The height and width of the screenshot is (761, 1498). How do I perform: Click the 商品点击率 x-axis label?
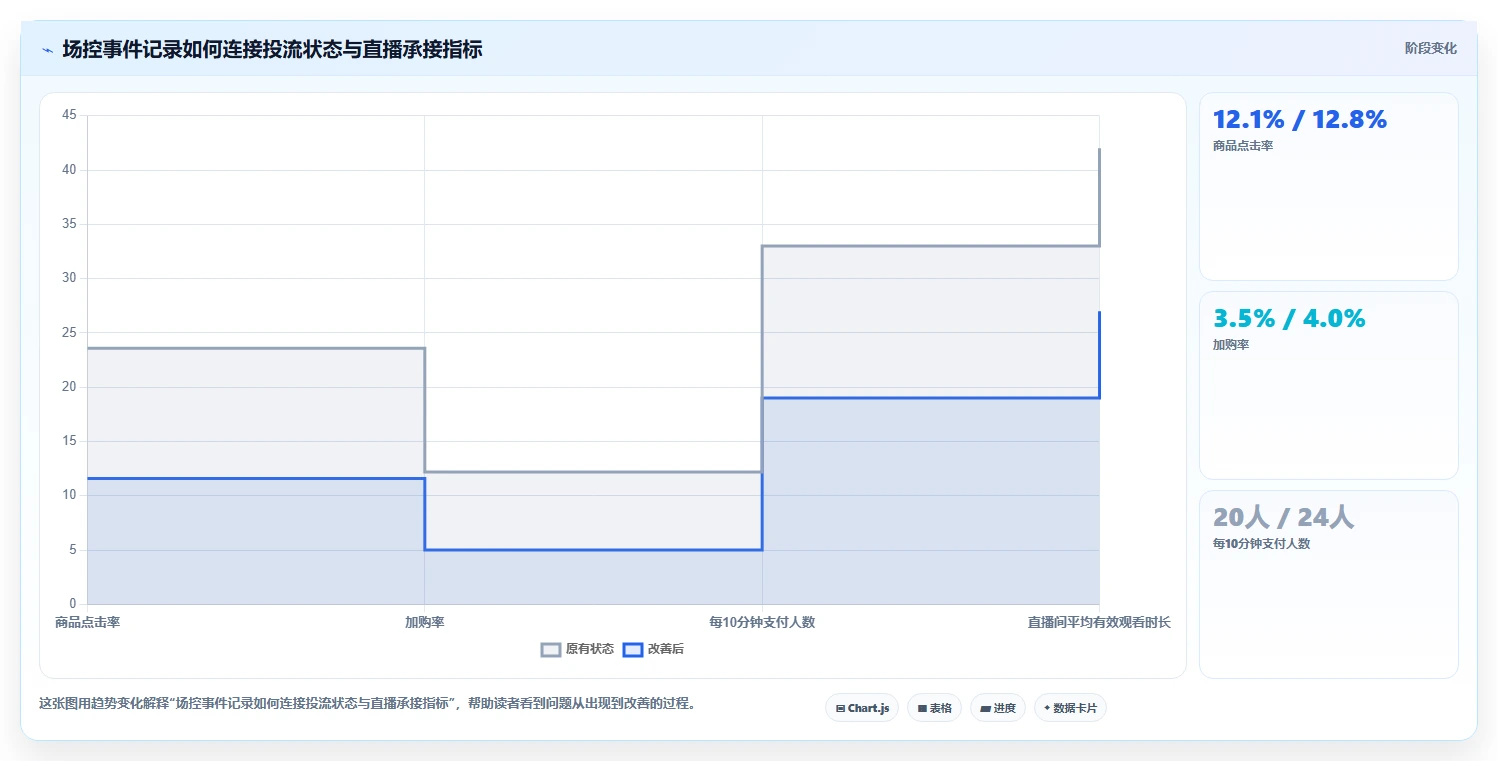88,622
